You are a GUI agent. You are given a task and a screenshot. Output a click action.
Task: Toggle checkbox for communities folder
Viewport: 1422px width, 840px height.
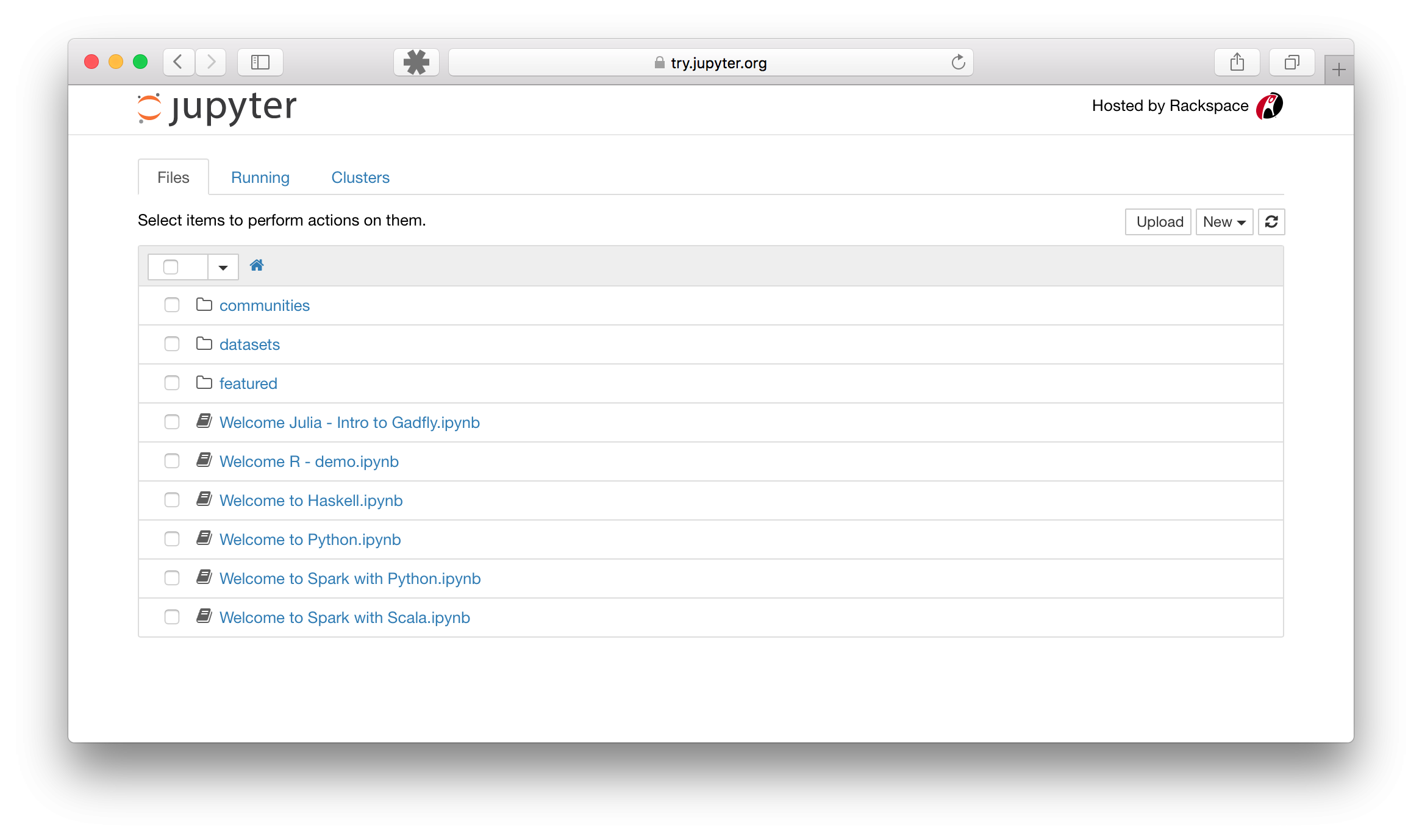point(172,305)
